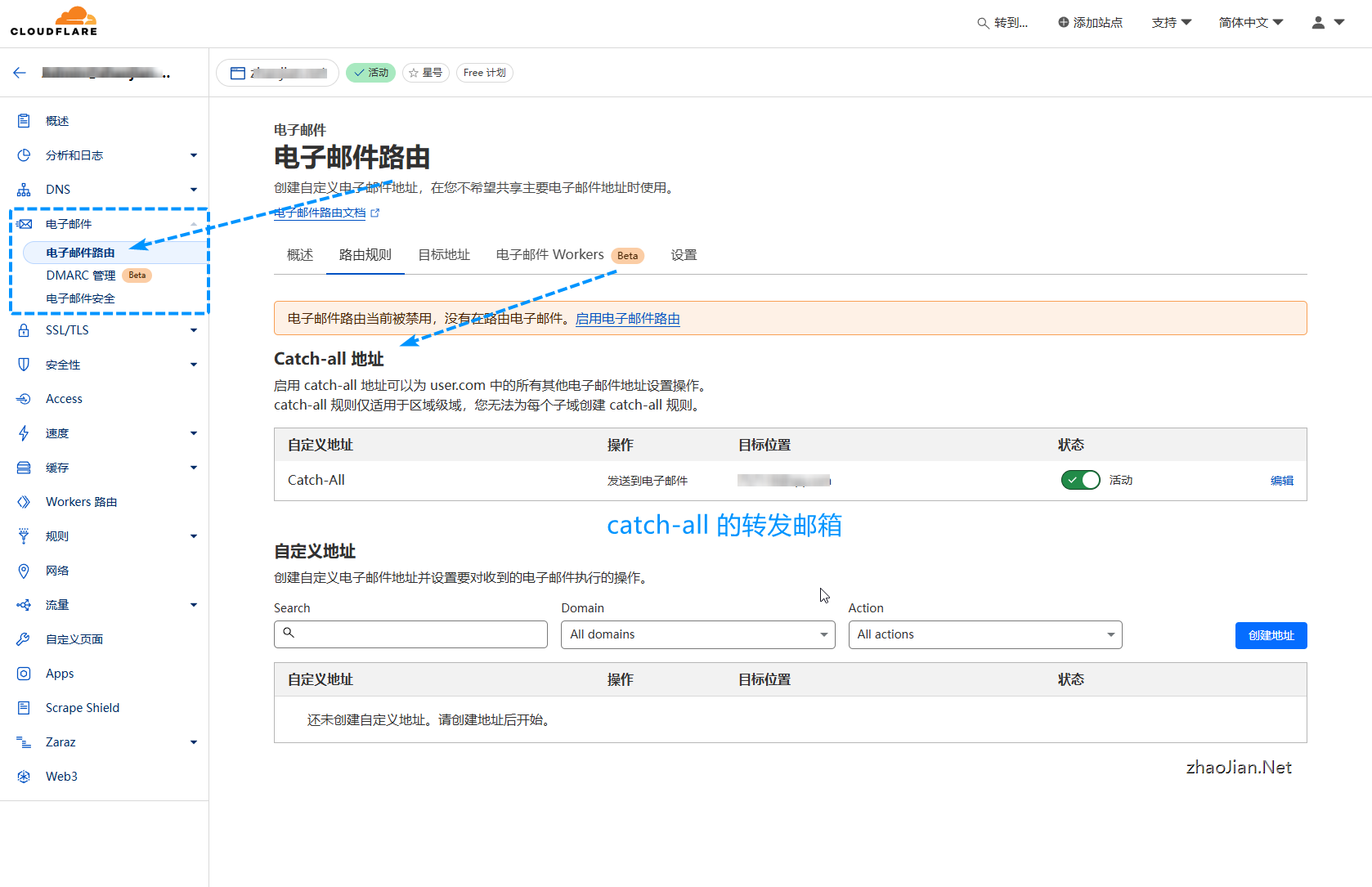The height and width of the screenshot is (887, 1372).
Task: Select the Web3 sidebar icon
Action: [x=24, y=776]
